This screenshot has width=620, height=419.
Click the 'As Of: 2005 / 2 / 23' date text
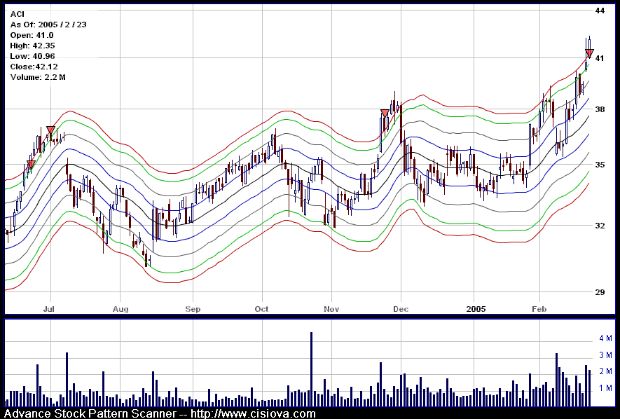(48, 25)
